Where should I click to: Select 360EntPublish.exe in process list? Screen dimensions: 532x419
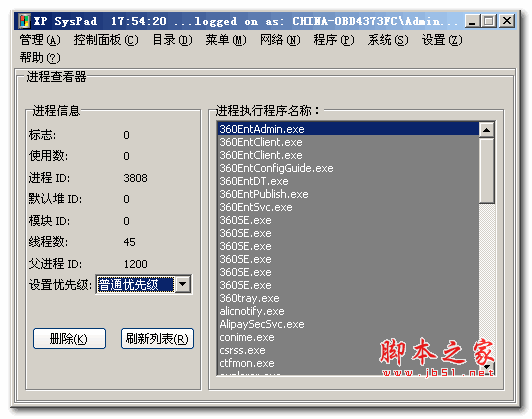click(348, 194)
